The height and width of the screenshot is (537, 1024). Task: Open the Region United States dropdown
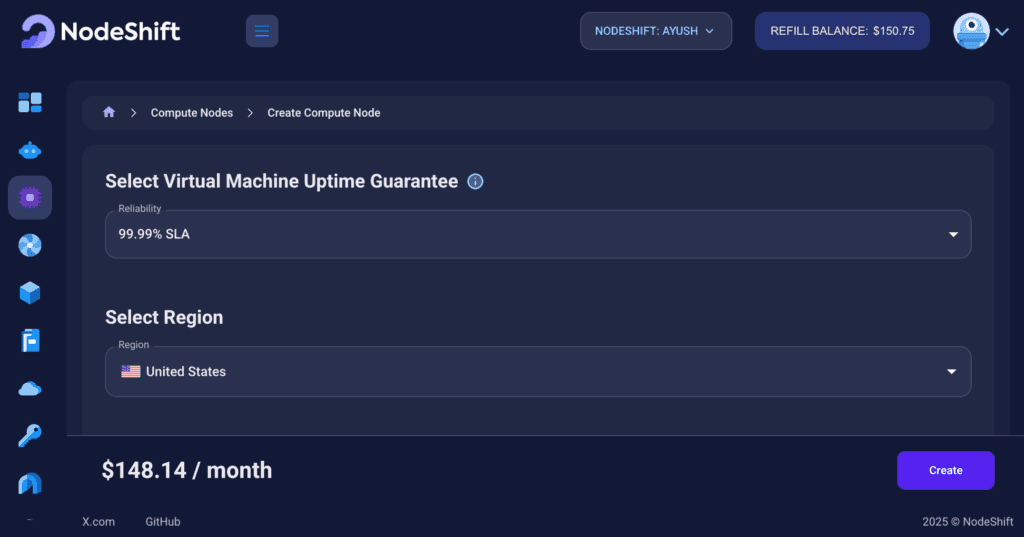click(x=538, y=371)
